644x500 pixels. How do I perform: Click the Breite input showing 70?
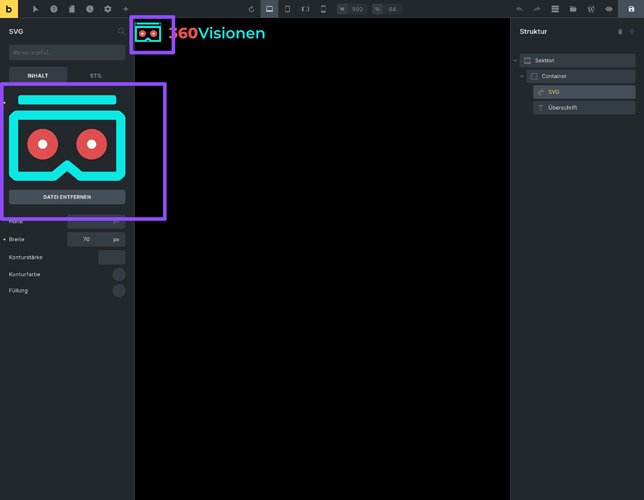pos(87,239)
